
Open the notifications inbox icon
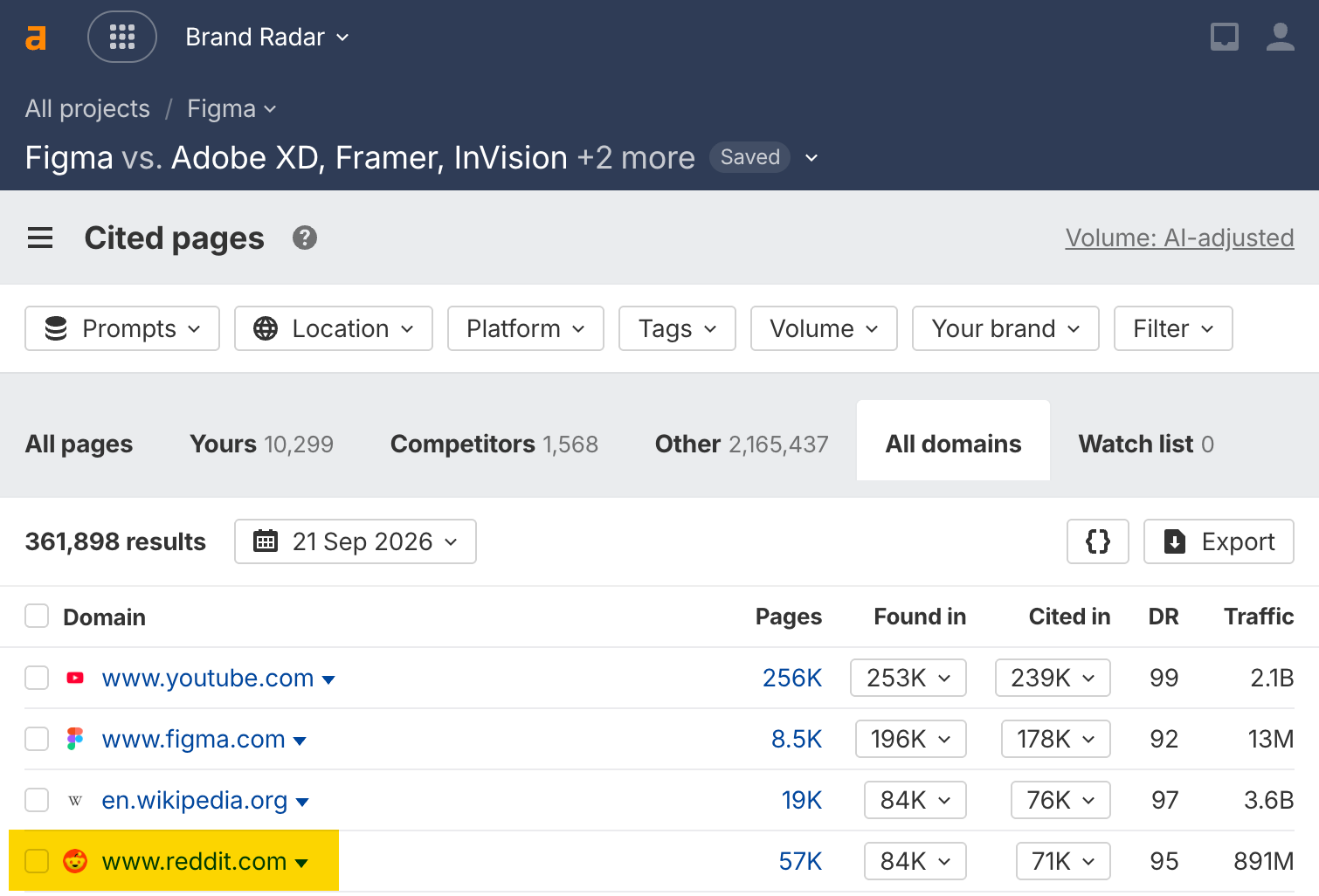(x=1225, y=37)
